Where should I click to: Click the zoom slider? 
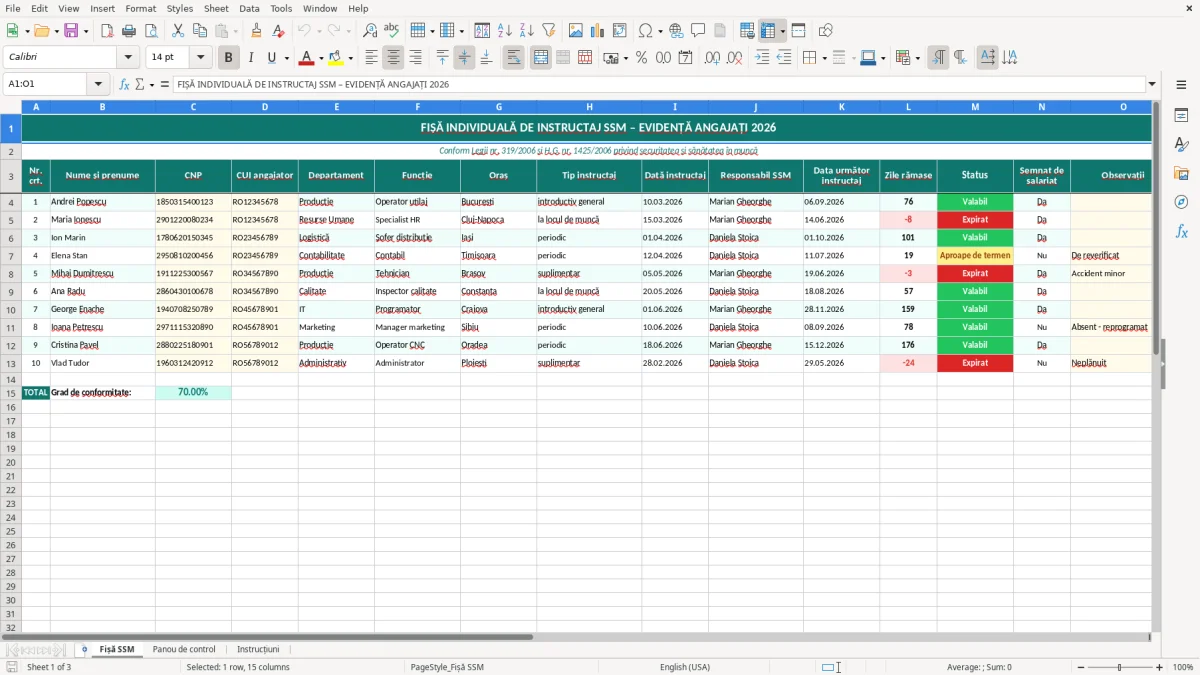click(x=1119, y=667)
